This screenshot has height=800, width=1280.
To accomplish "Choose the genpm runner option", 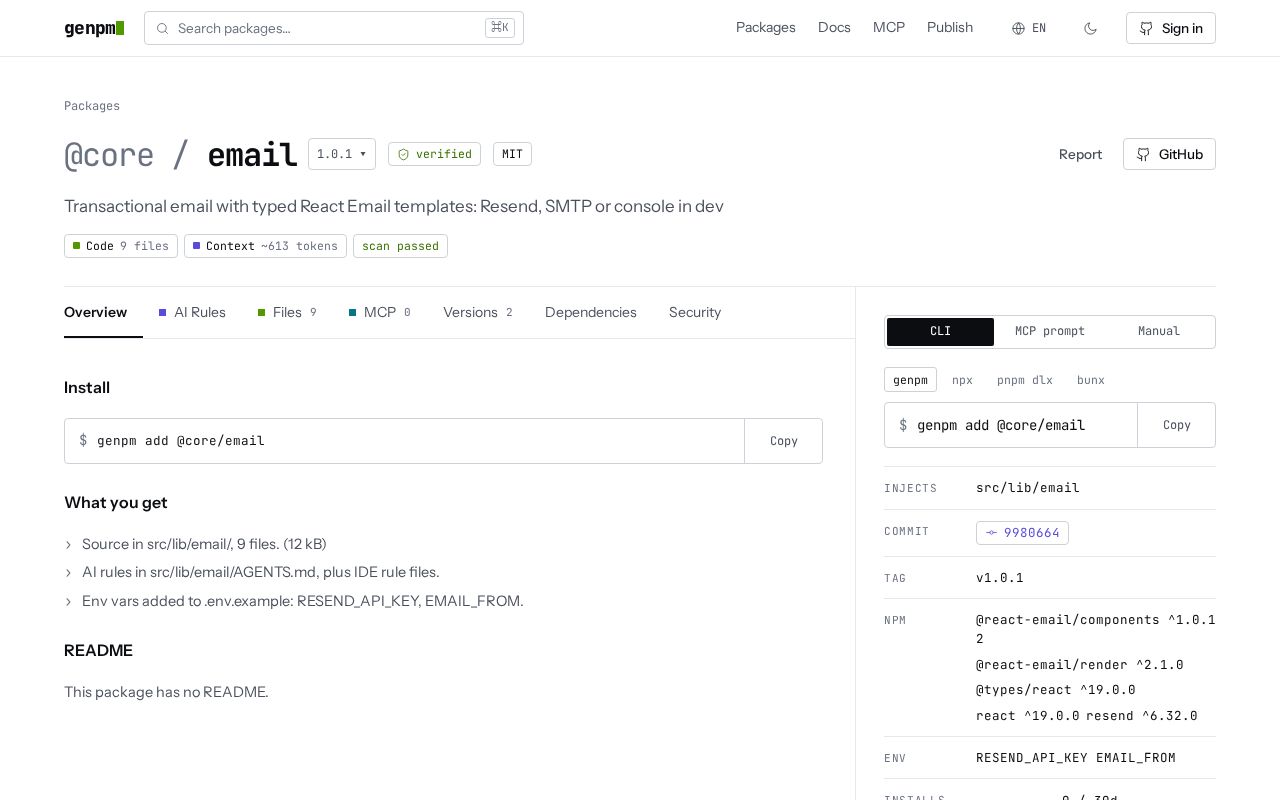I will tap(910, 380).
